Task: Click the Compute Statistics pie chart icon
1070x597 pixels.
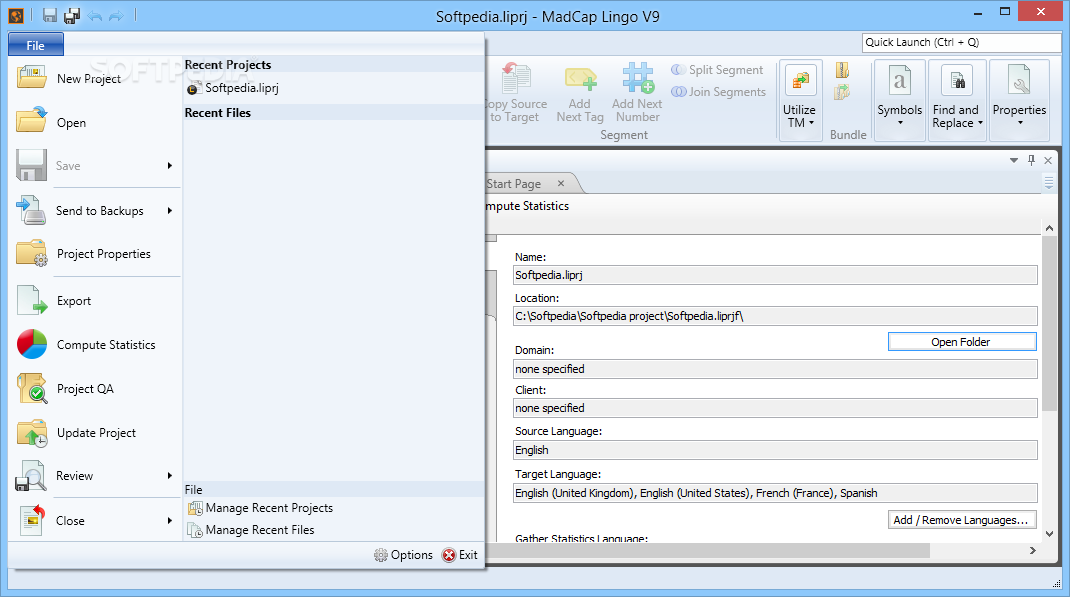Action: pyautogui.click(x=31, y=345)
